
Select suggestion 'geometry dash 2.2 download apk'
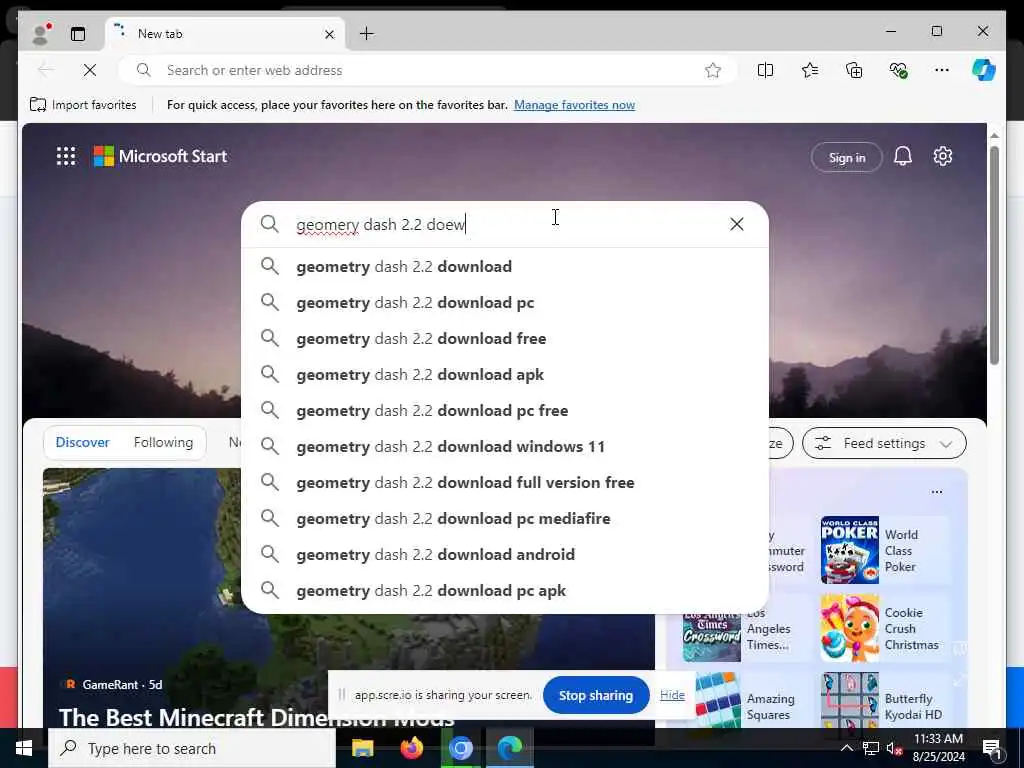point(505,374)
